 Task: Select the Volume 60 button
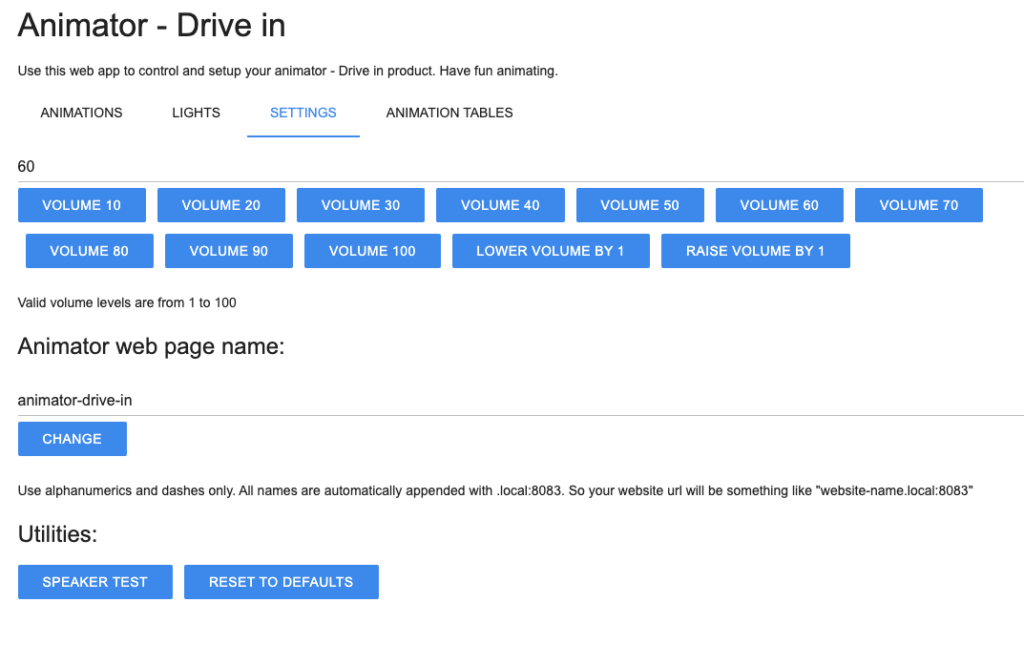click(779, 205)
